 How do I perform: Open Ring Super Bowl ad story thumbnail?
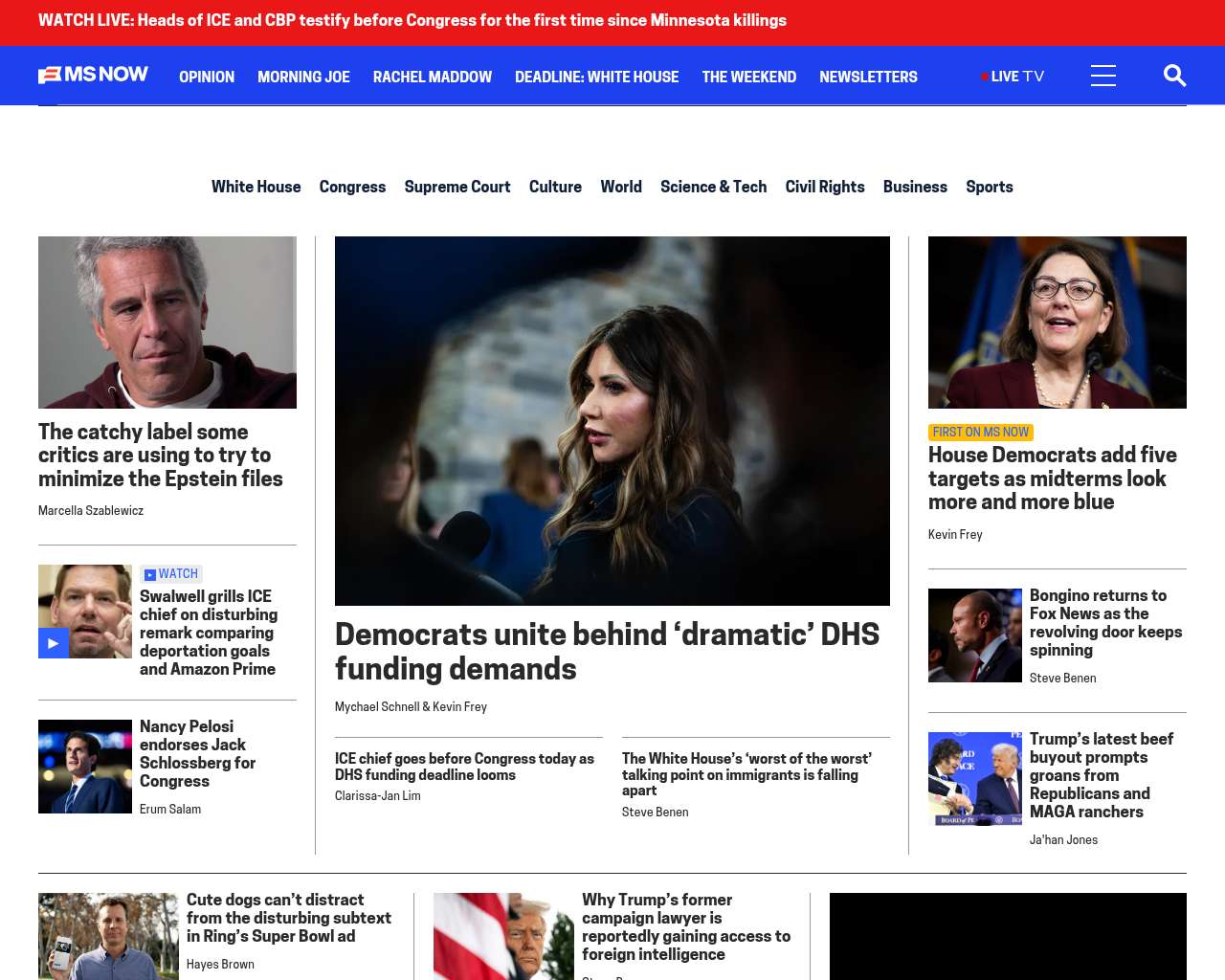108,936
